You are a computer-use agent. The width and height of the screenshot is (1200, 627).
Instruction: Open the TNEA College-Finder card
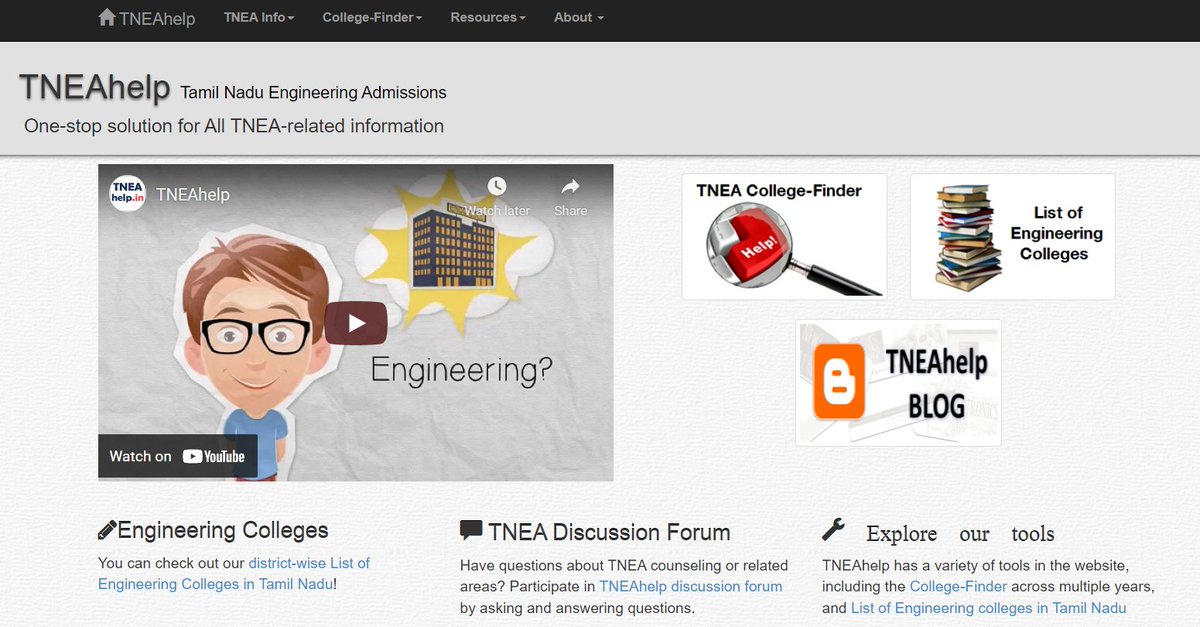click(784, 236)
